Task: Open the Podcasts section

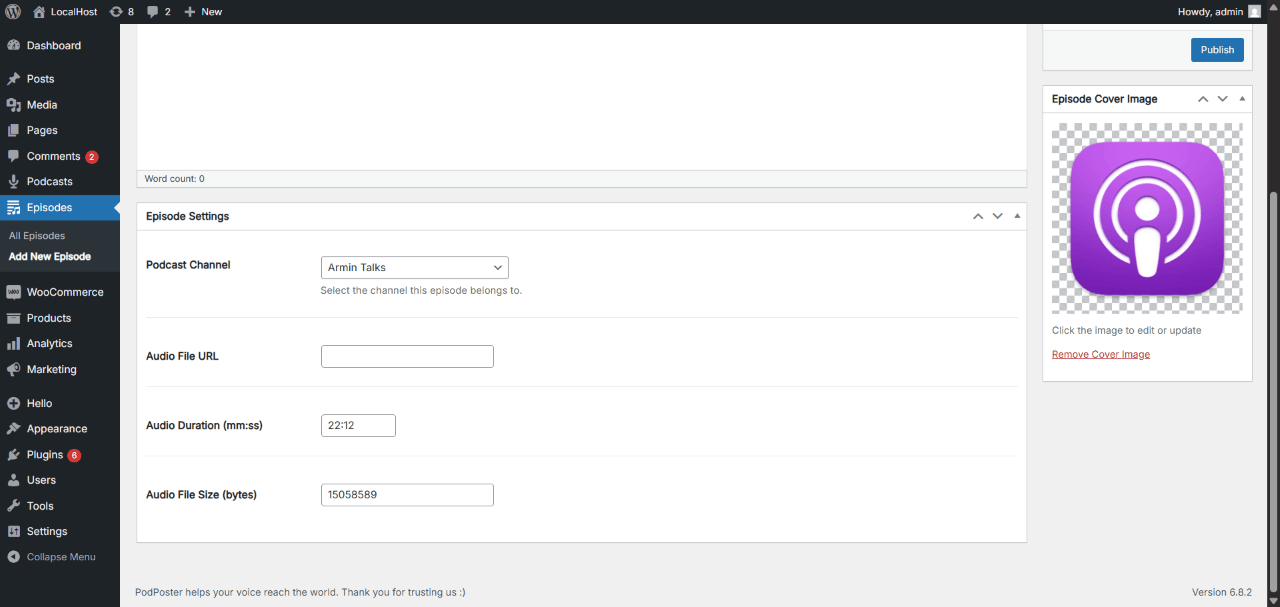Action: click(x=48, y=181)
